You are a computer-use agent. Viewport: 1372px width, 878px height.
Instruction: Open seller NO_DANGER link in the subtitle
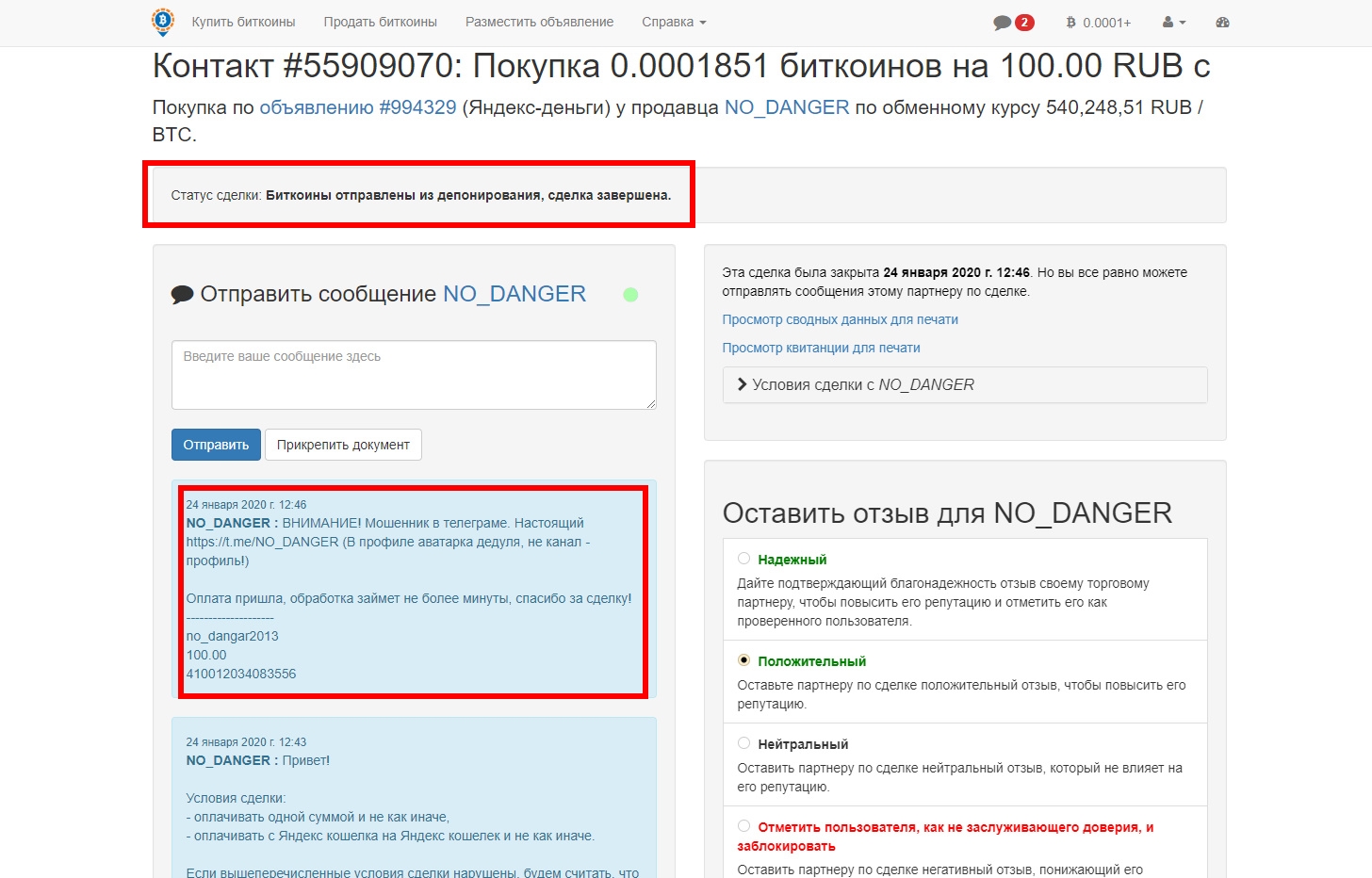[787, 107]
